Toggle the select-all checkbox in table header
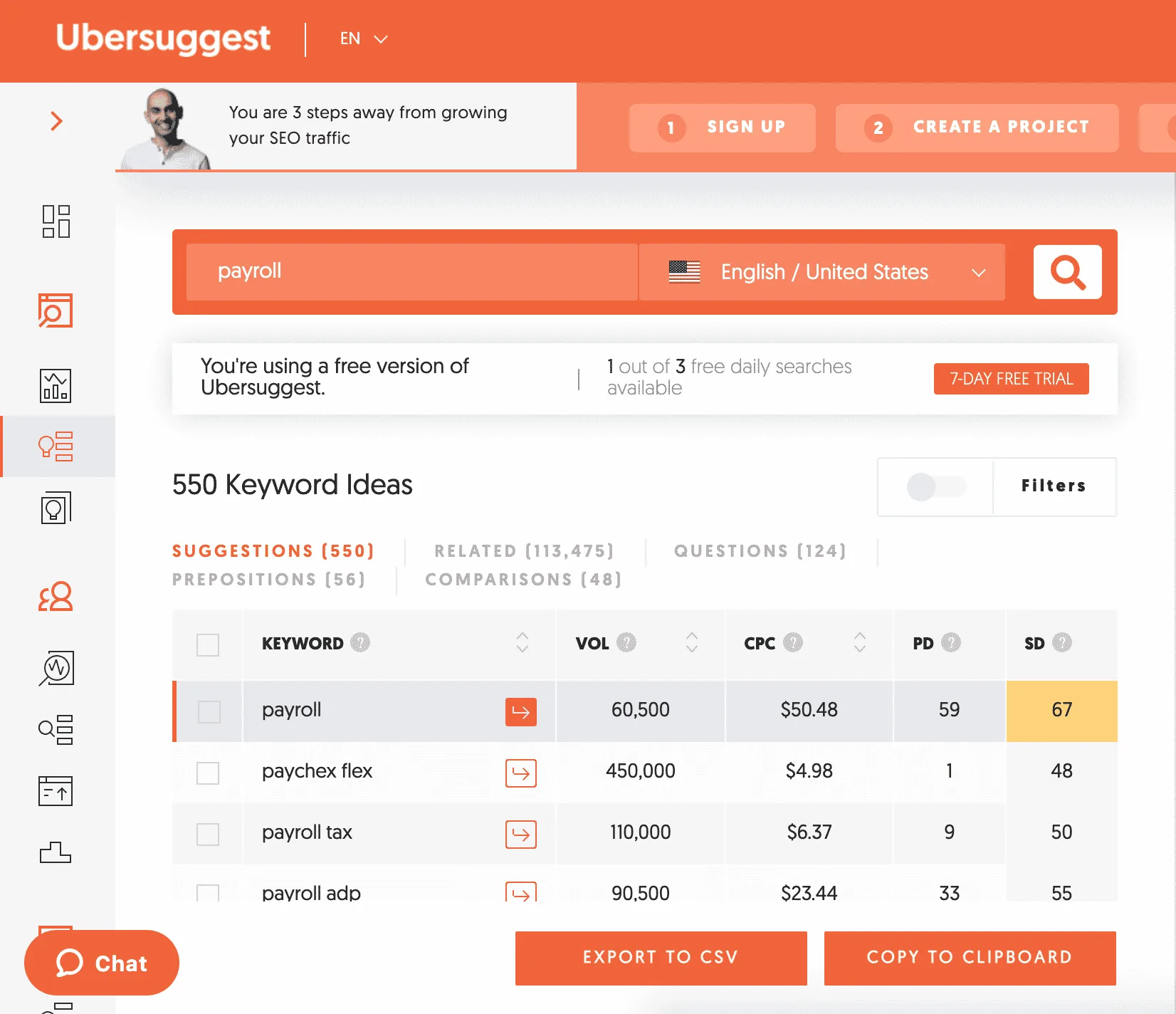Image resolution: width=1176 pixels, height=1014 pixels. click(x=208, y=645)
